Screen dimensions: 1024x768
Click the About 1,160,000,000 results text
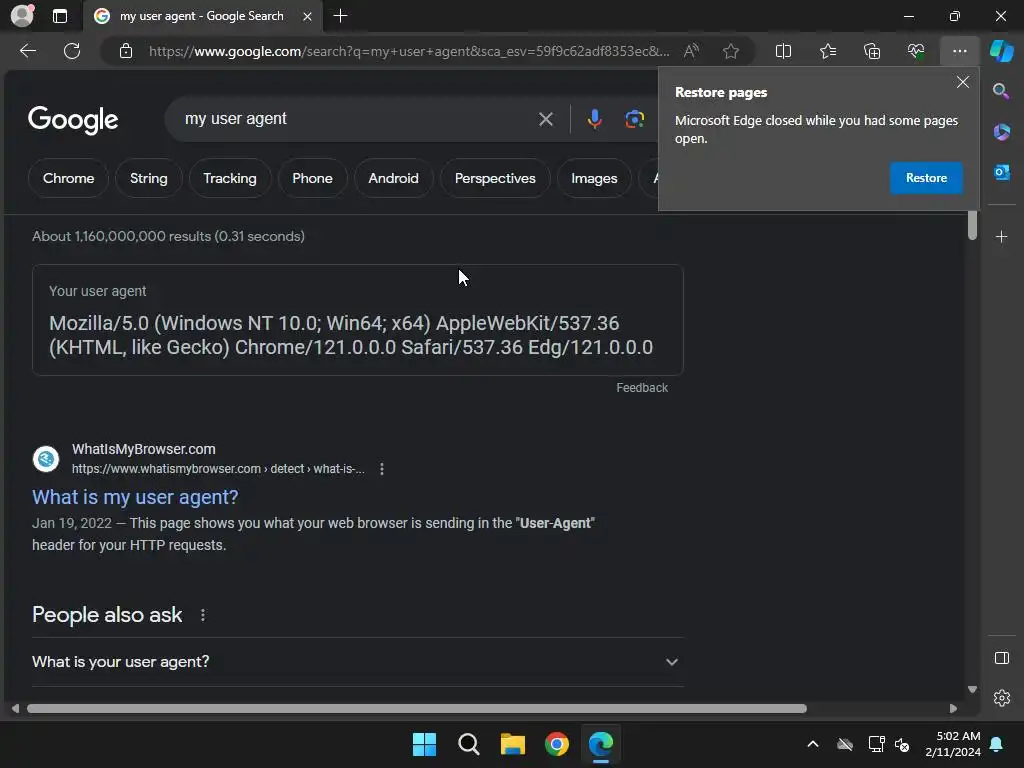pos(168,236)
